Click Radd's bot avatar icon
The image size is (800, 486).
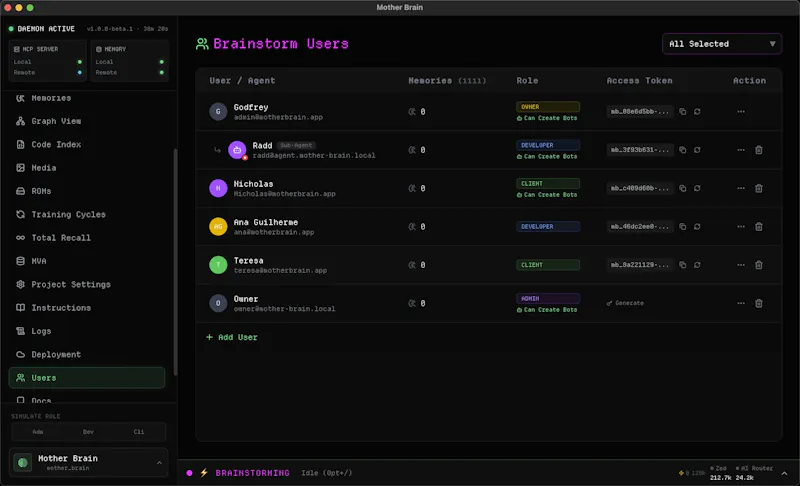click(237, 150)
